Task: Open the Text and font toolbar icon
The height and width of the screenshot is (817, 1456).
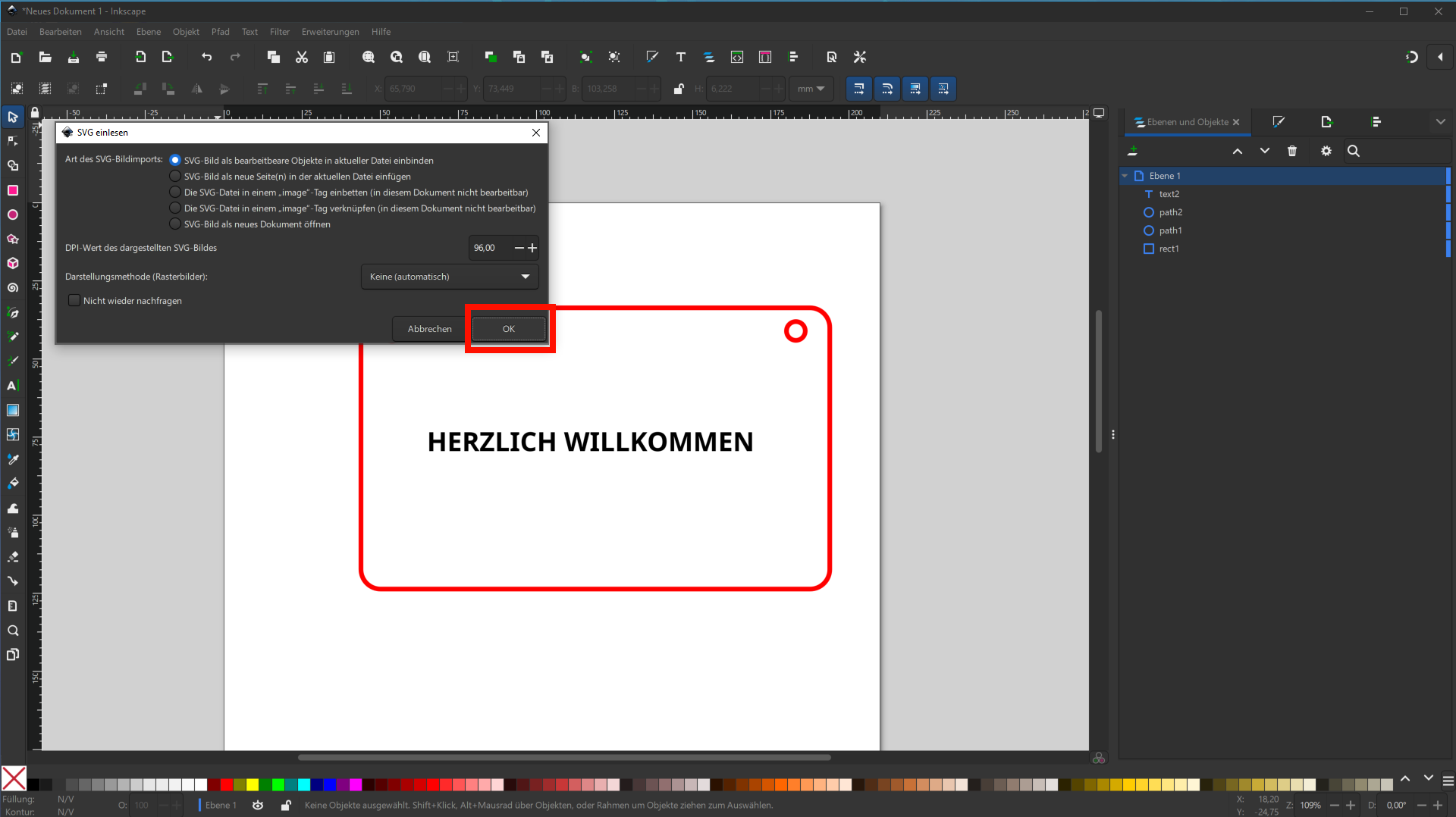Action: tap(681, 57)
